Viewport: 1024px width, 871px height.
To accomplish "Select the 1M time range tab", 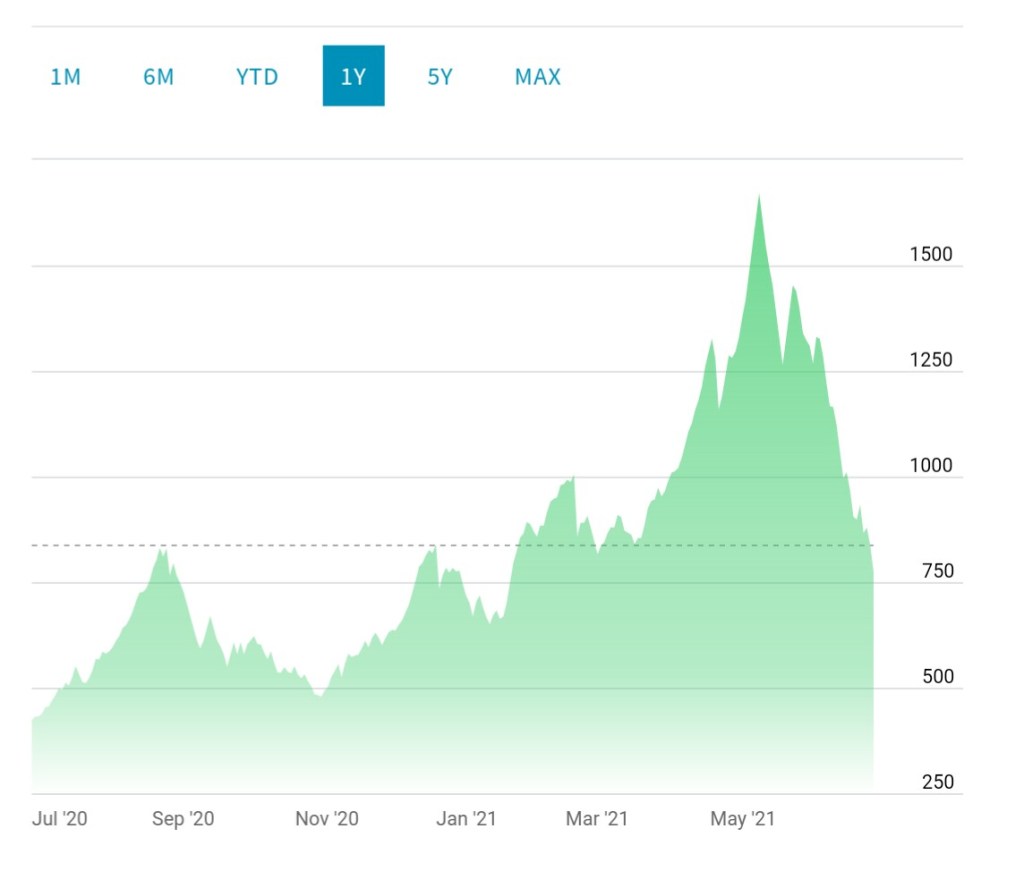I will coord(65,77).
